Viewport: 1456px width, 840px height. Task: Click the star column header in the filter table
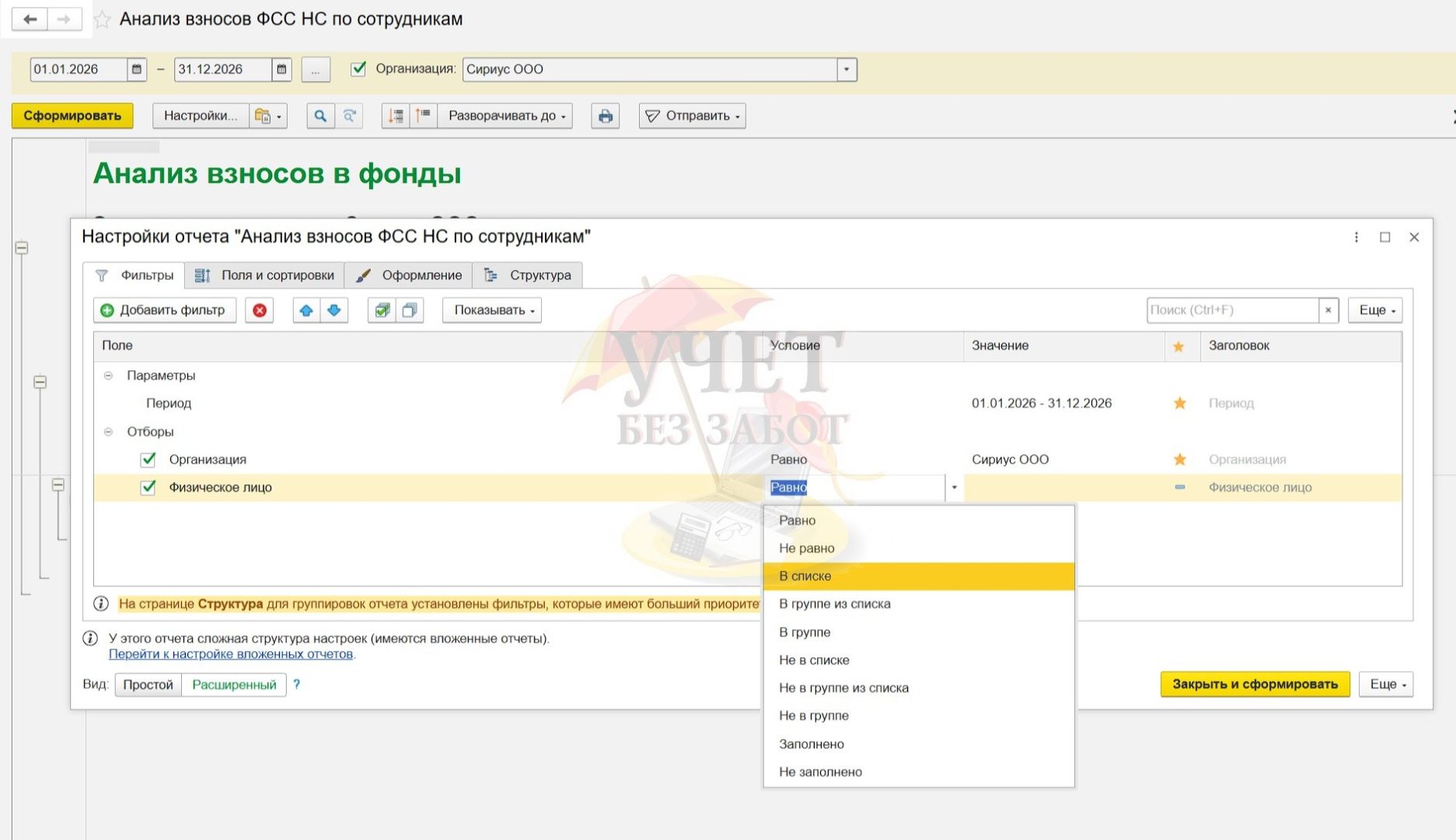click(x=1178, y=346)
